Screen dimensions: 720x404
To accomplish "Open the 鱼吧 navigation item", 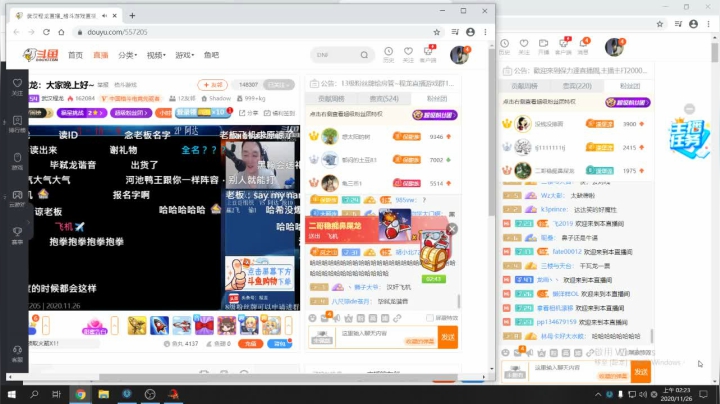I will 211,55.
